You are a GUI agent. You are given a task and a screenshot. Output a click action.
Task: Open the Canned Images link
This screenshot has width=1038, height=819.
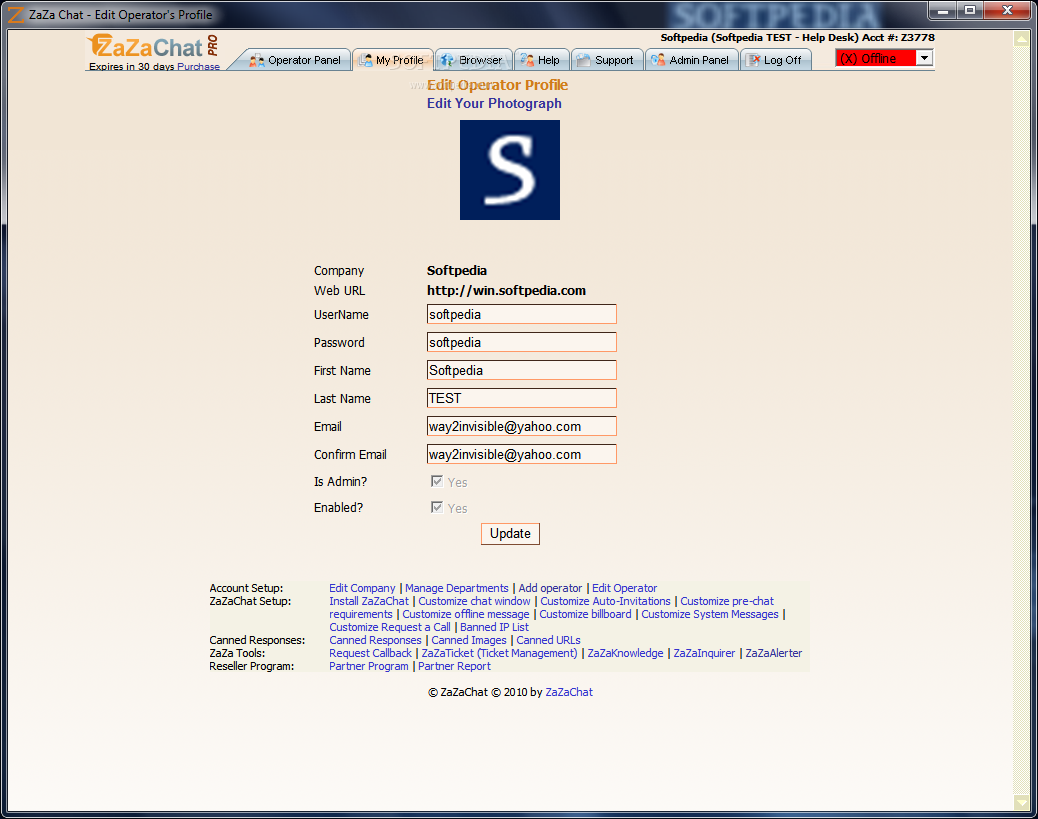point(469,640)
